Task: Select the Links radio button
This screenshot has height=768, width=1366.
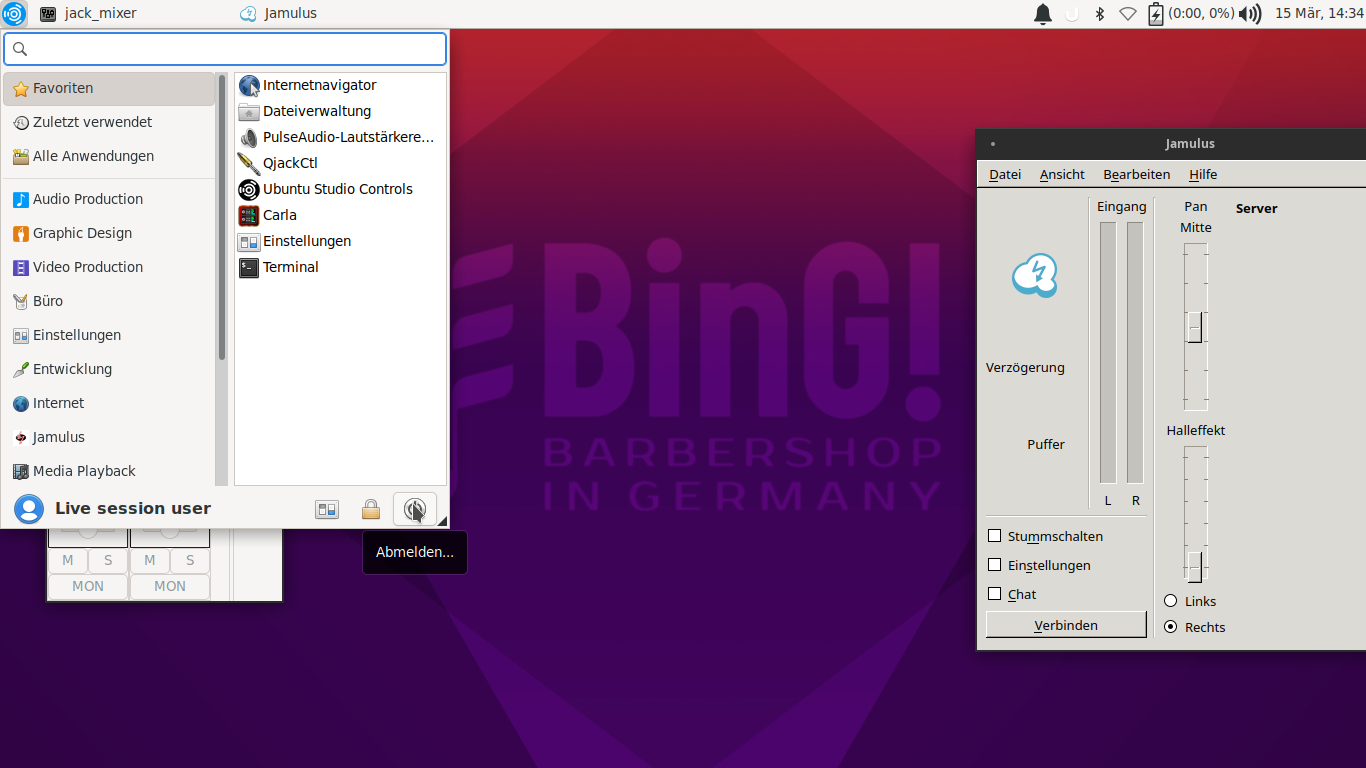Action: tap(1171, 601)
